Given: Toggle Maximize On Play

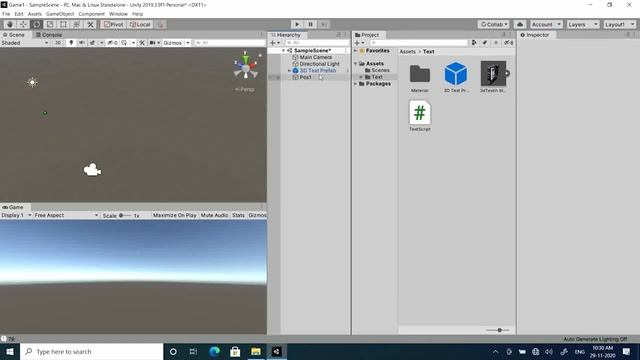Looking at the screenshot, I should pyautogui.click(x=175, y=215).
